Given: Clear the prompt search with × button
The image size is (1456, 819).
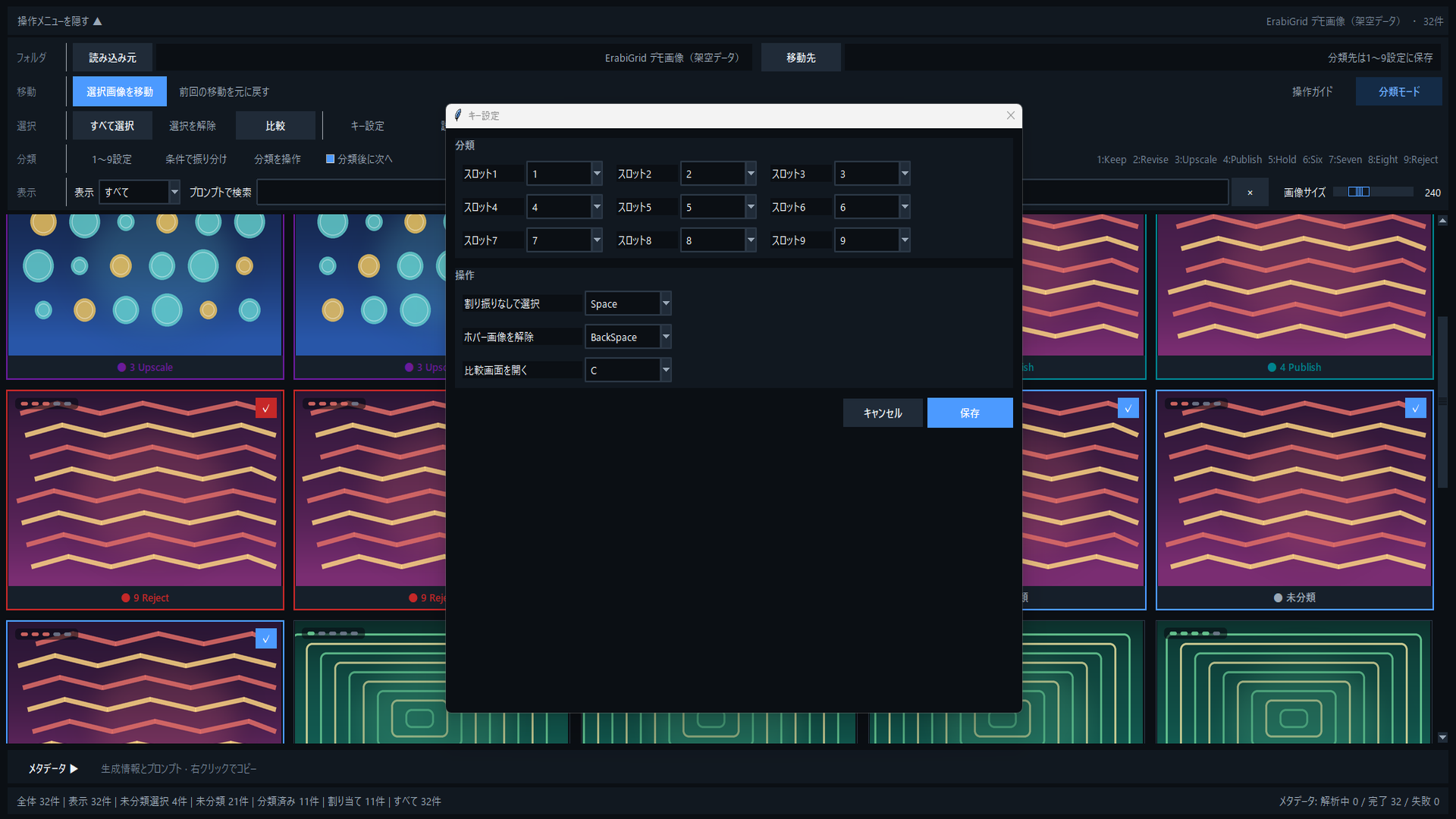Looking at the screenshot, I should [1250, 193].
